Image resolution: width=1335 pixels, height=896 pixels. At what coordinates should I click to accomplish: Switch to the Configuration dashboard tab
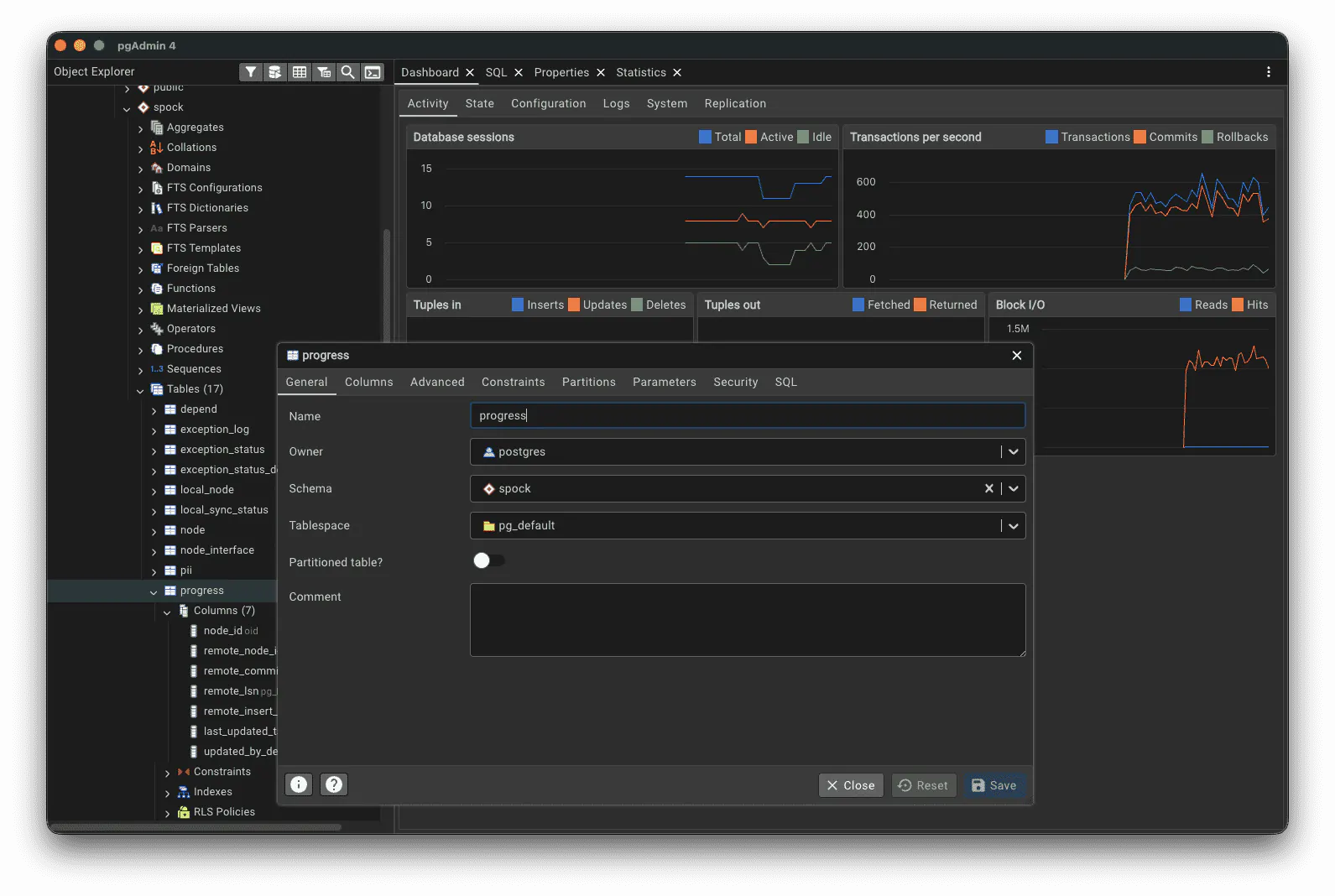(548, 103)
